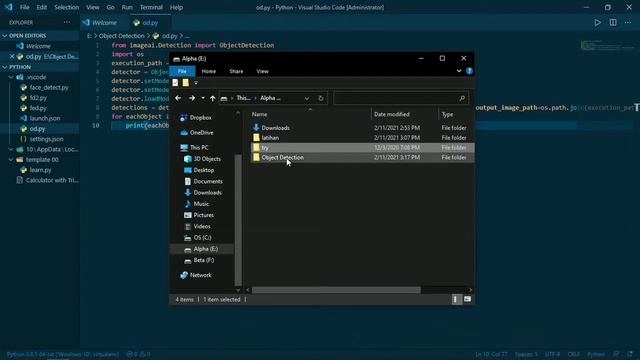Viewport: 640px width, 360px height.
Task: Open the recent locations dropdown arrow
Action: click(x=203, y=98)
